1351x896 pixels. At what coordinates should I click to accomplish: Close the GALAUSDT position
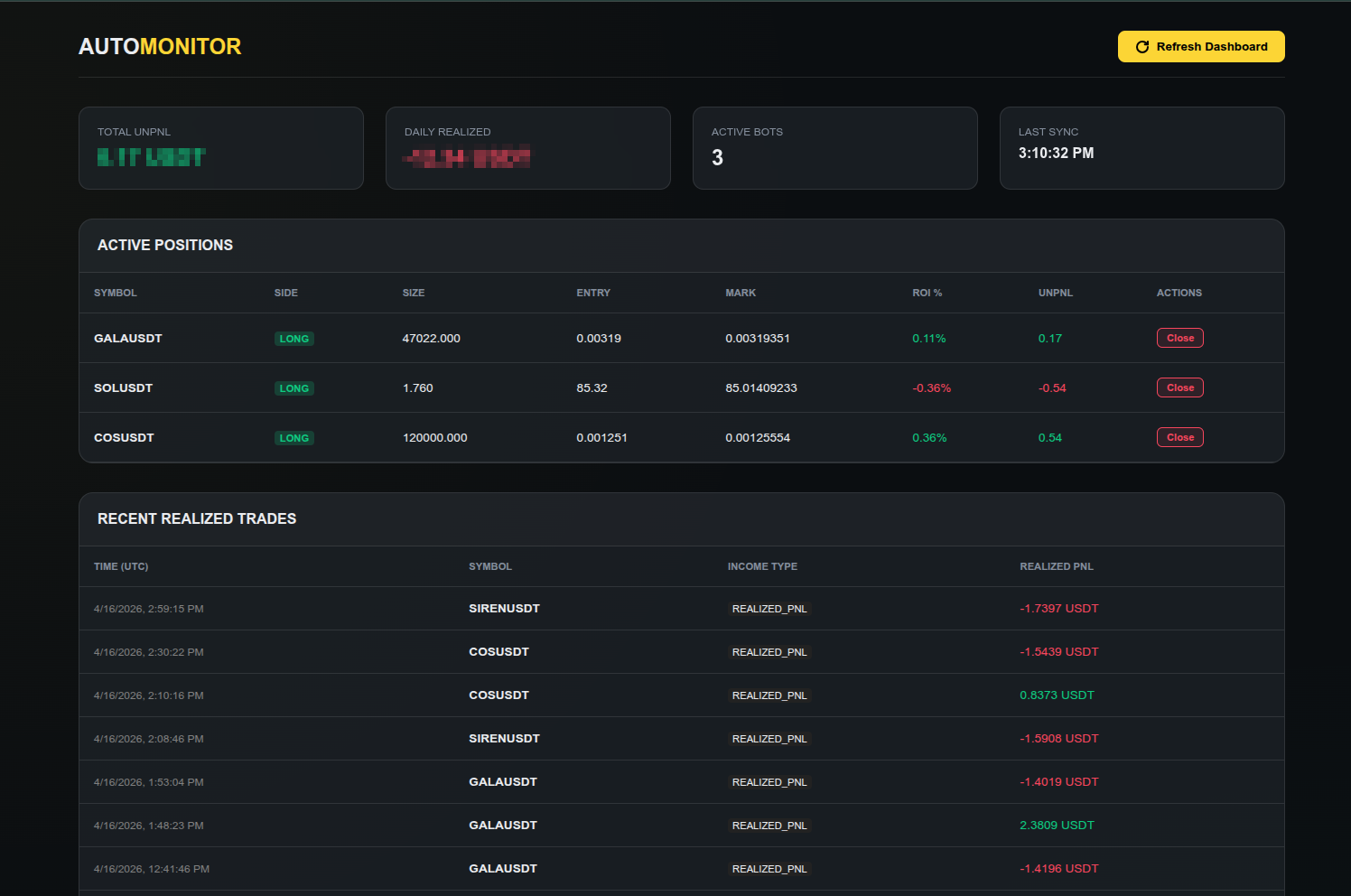coord(1180,337)
